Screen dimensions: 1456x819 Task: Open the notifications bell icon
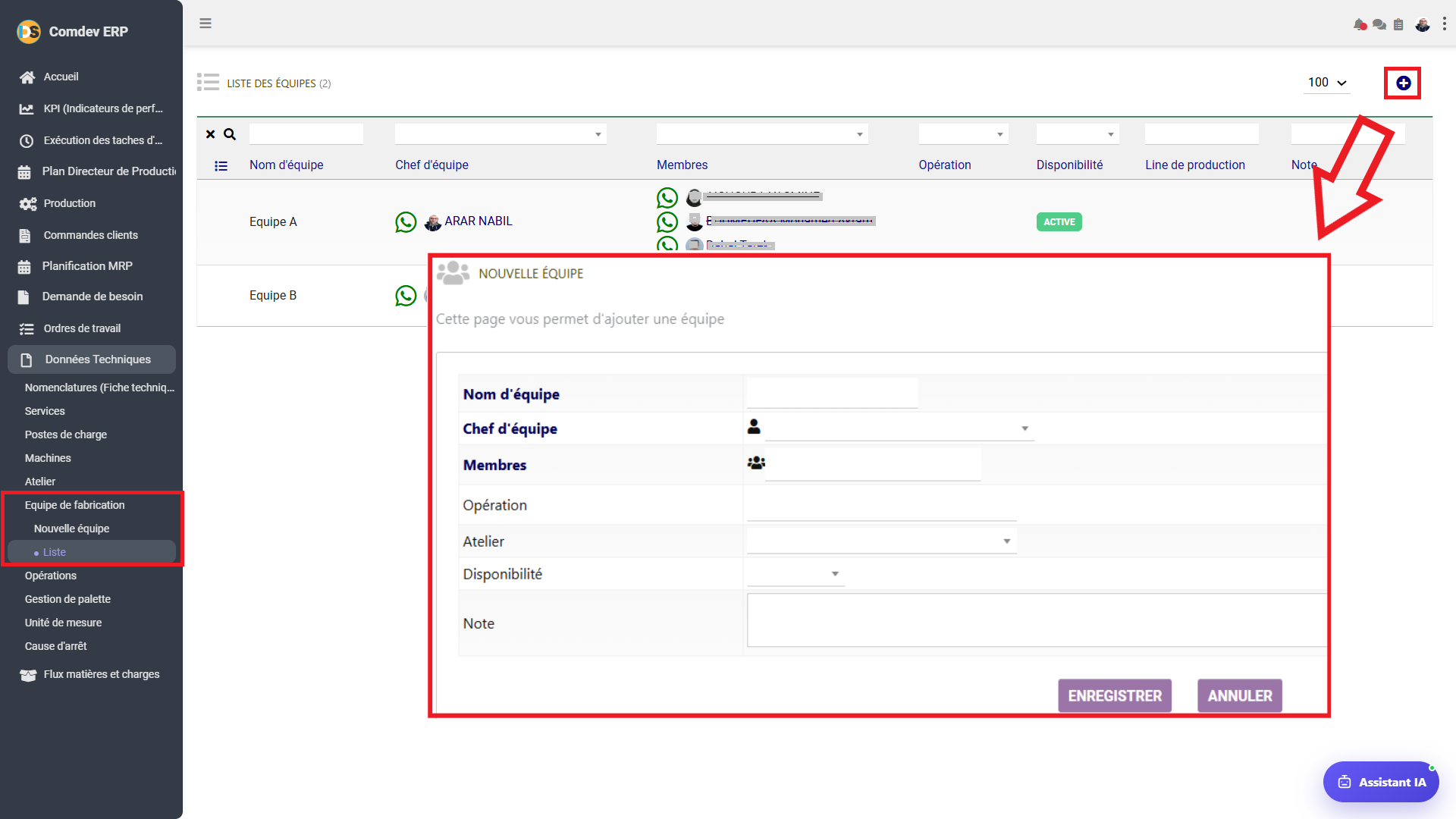tap(1360, 25)
